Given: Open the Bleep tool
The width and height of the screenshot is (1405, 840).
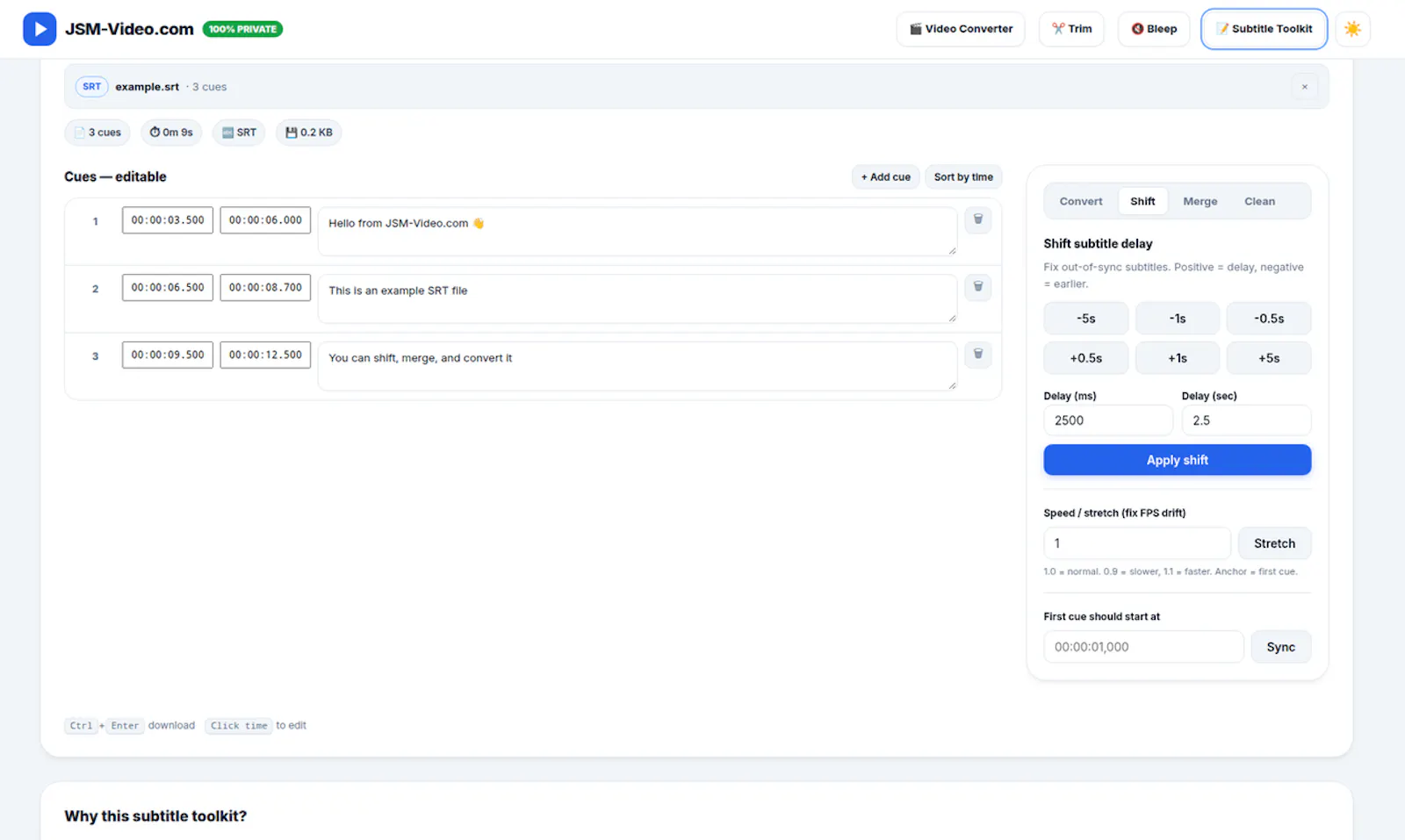Looking at the screenshot, I should click(x=1154, y=29).
